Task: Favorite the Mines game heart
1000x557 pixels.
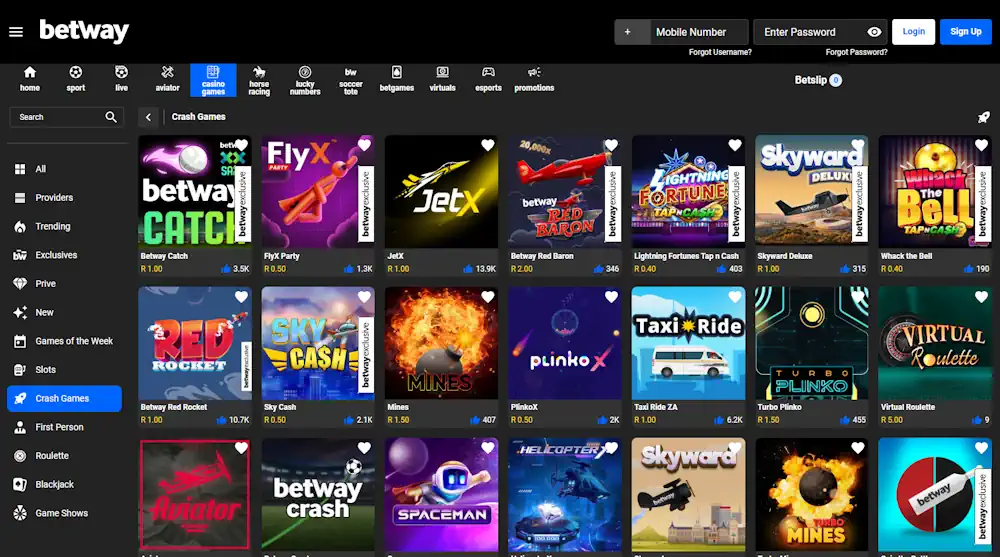Action: coord(488,297)
